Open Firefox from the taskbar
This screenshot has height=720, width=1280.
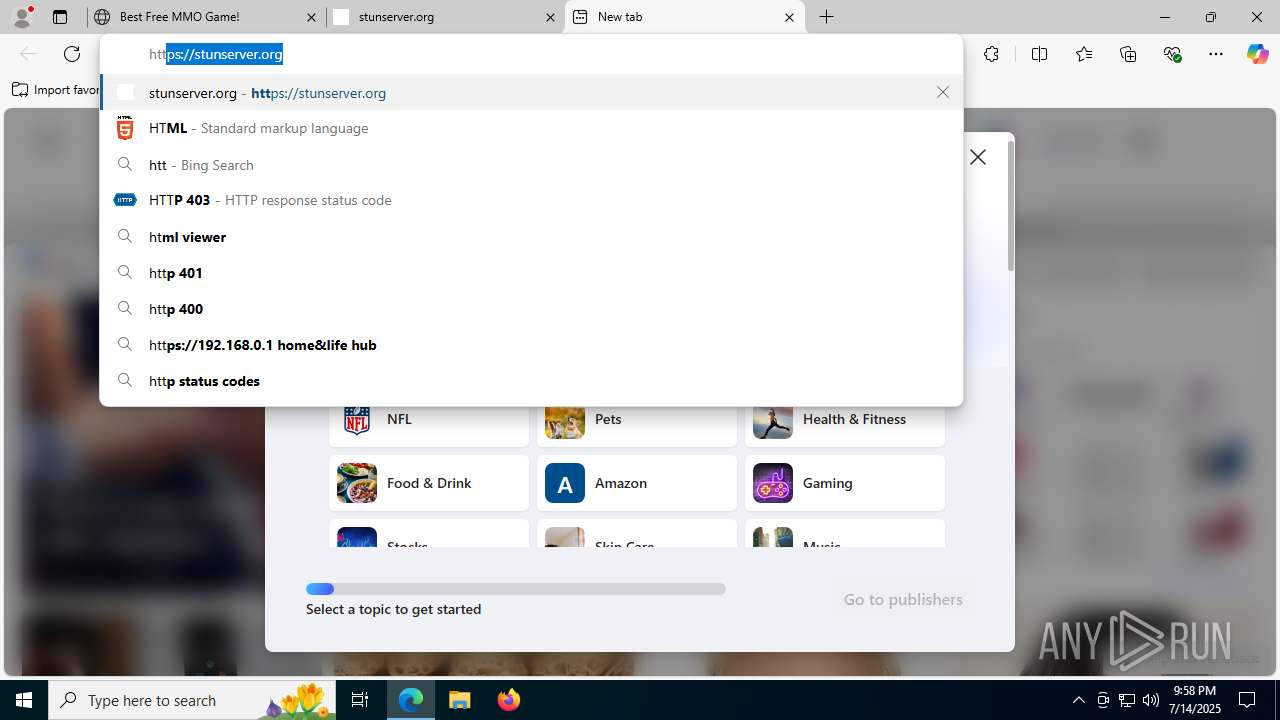tap(508, 700)
